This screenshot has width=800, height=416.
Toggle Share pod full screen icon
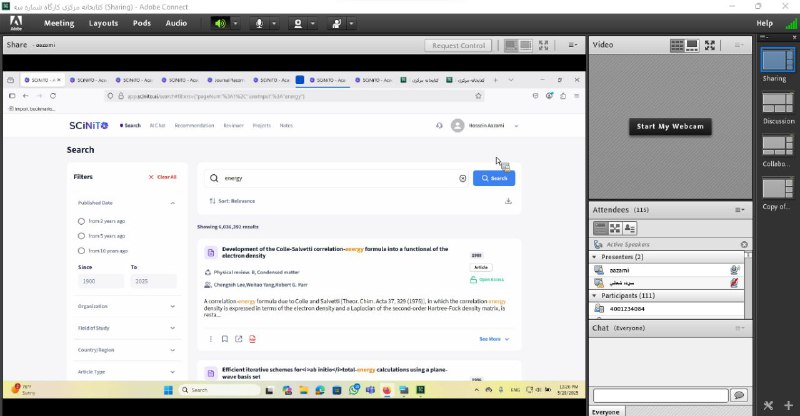tap(543, 45)
